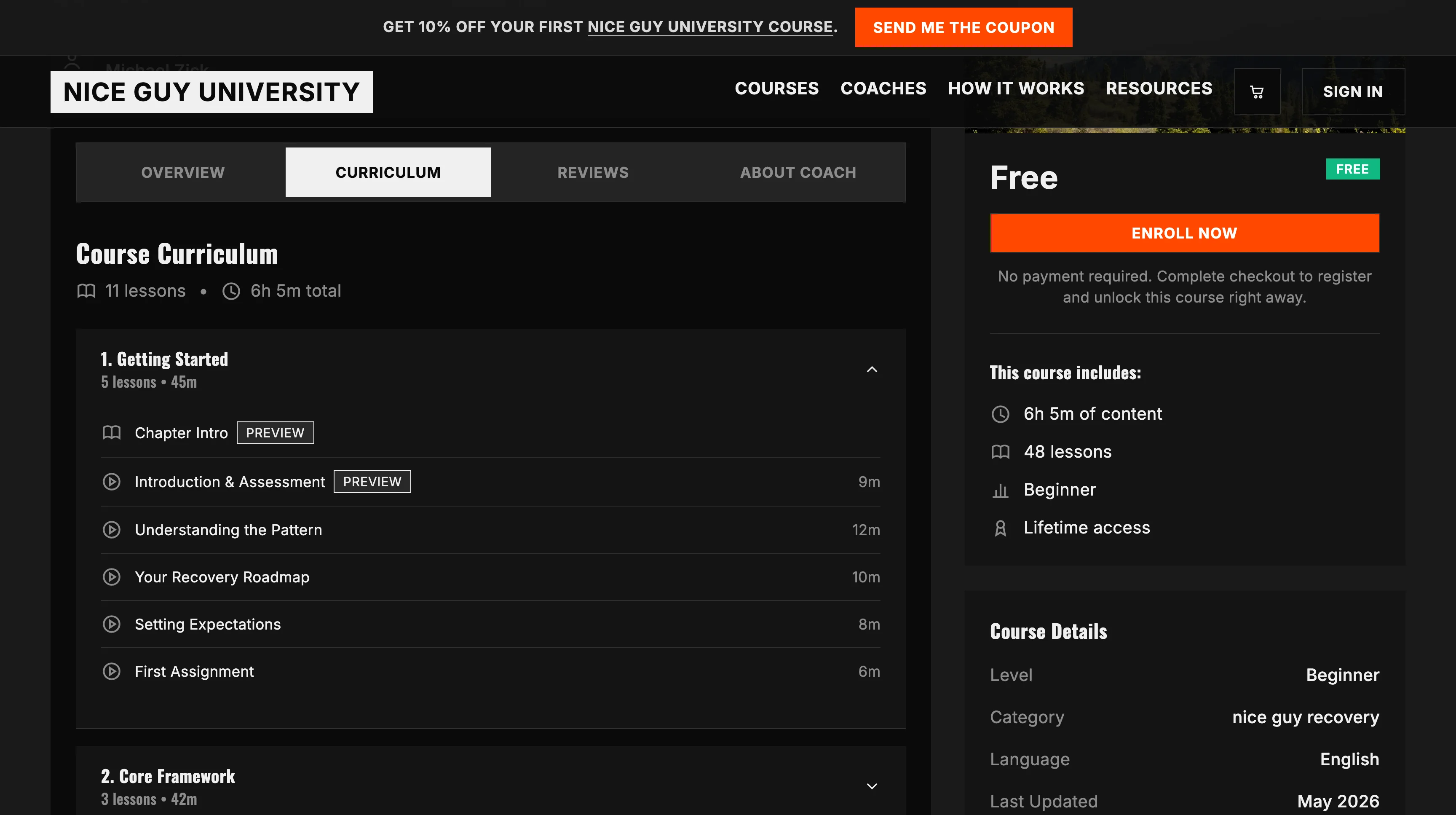Click the 9m duration text
1456x815 pixels.
tap(869, 482)
